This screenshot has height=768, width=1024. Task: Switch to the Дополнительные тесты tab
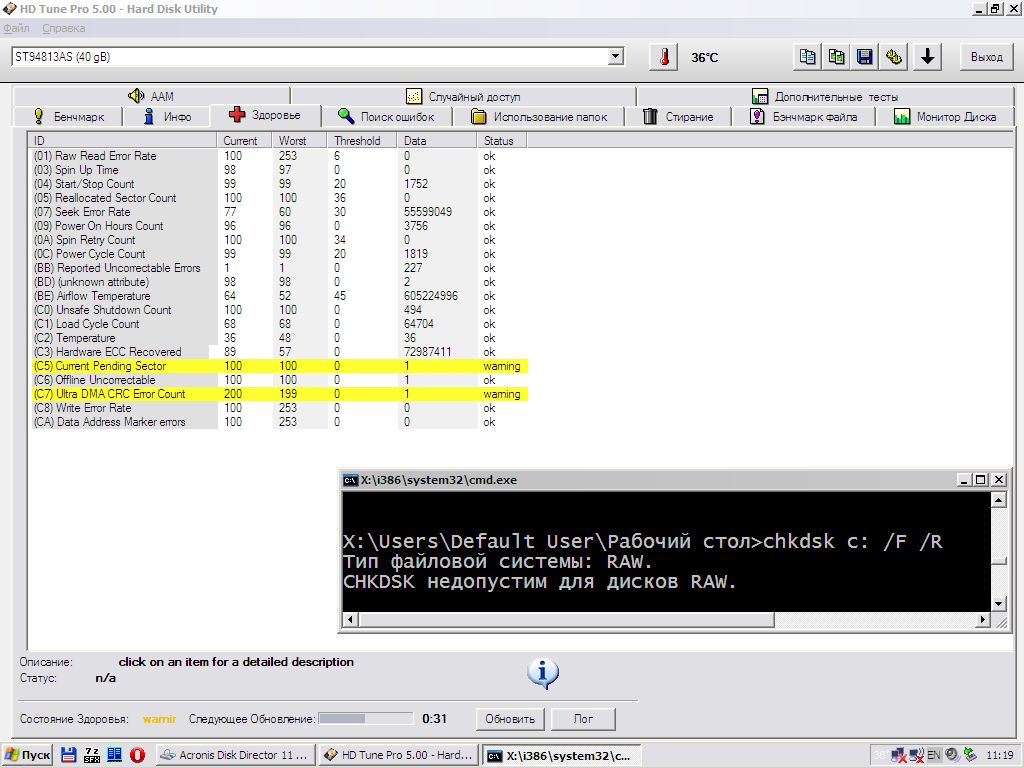825,96
